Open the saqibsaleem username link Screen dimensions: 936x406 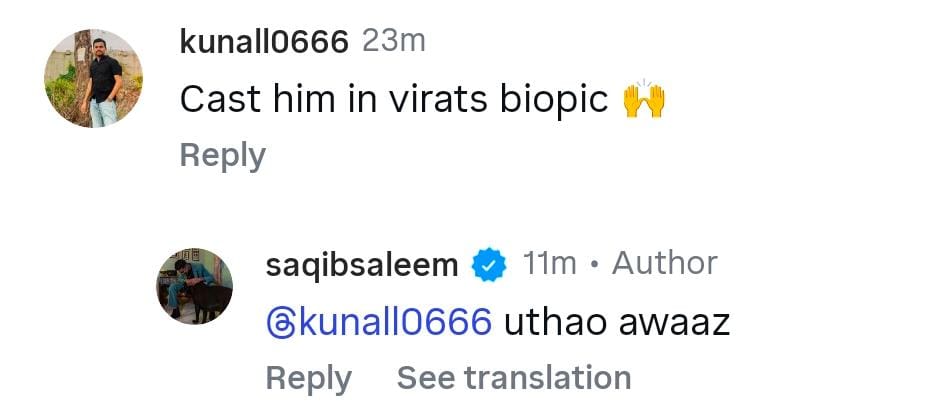pos(362,264)
